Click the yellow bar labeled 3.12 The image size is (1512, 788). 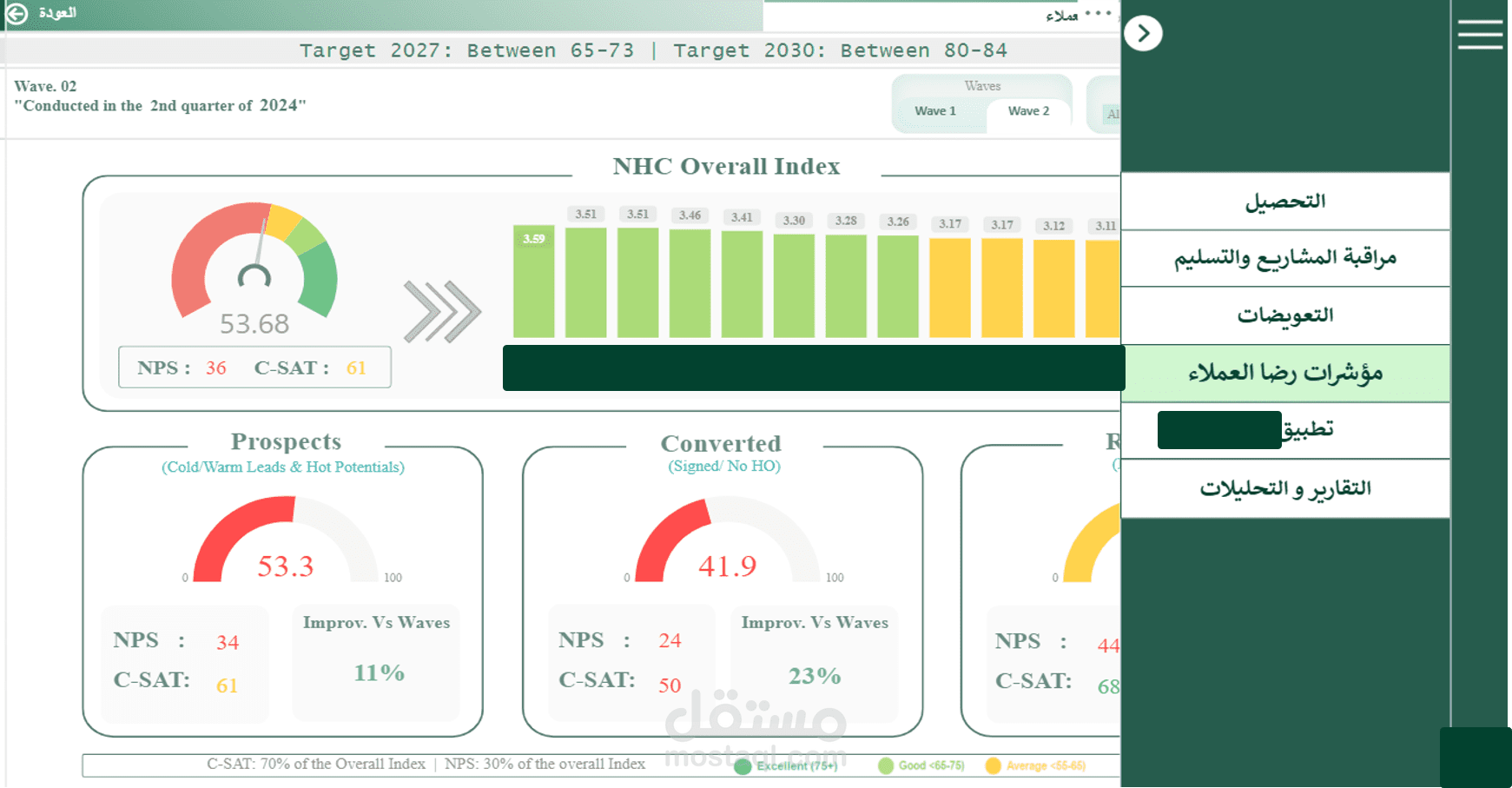coord(1054,288)
